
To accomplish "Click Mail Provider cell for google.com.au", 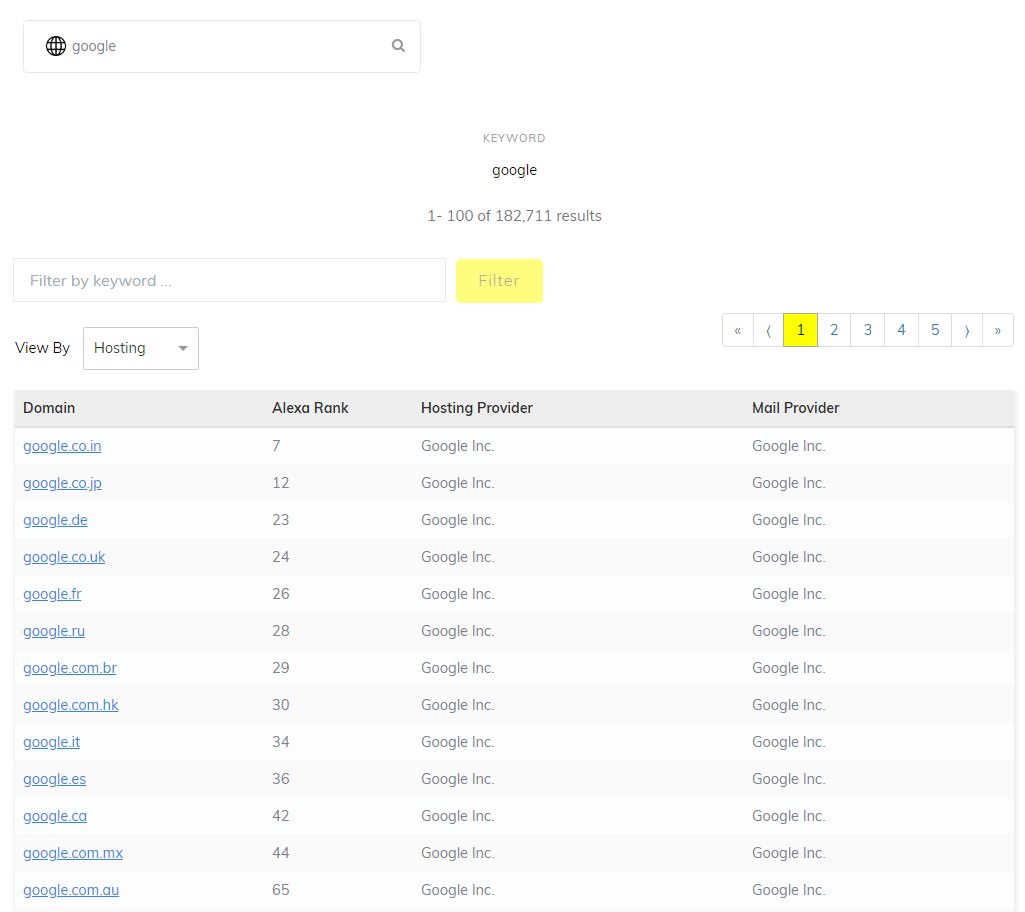I will click(x=788, y=890).
